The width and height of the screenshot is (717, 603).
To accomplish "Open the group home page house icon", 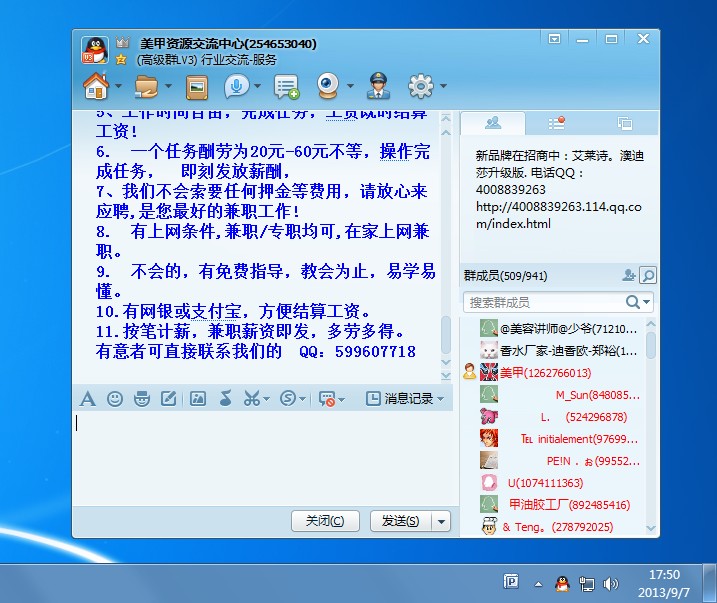I will click(x=96, y=87).
